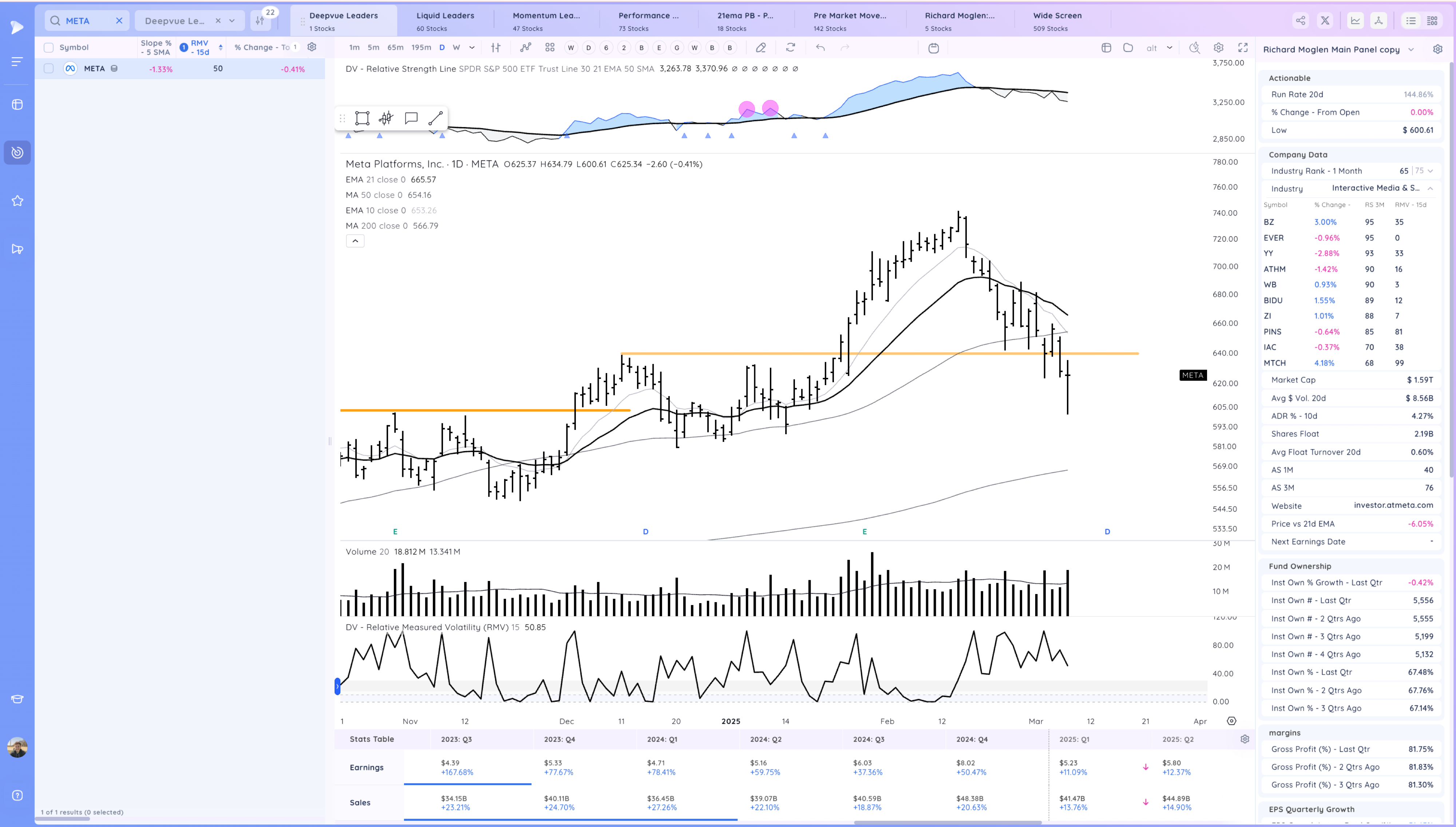1456x827 pixels.
Task: Expand the timeframe dropdown chevron
Action: click(472, 48)
